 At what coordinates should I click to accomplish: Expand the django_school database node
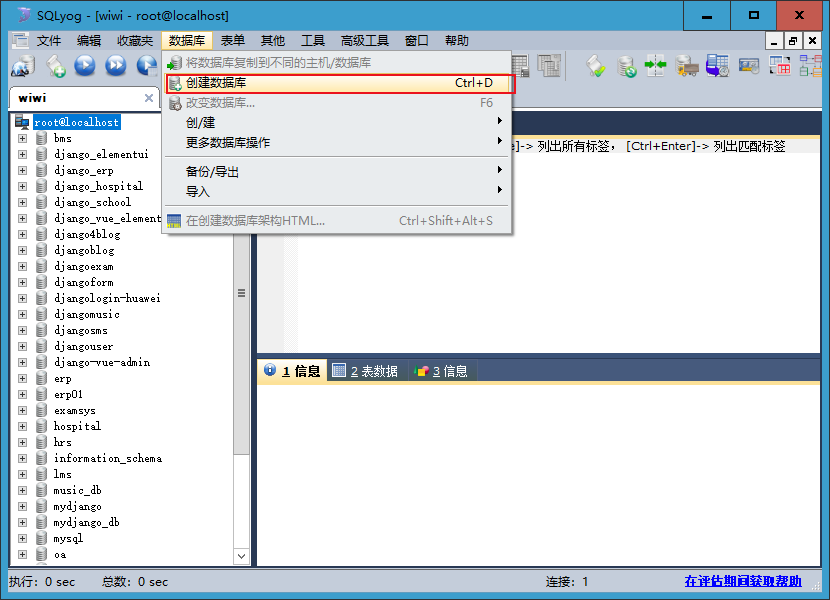tap(22, 202)
